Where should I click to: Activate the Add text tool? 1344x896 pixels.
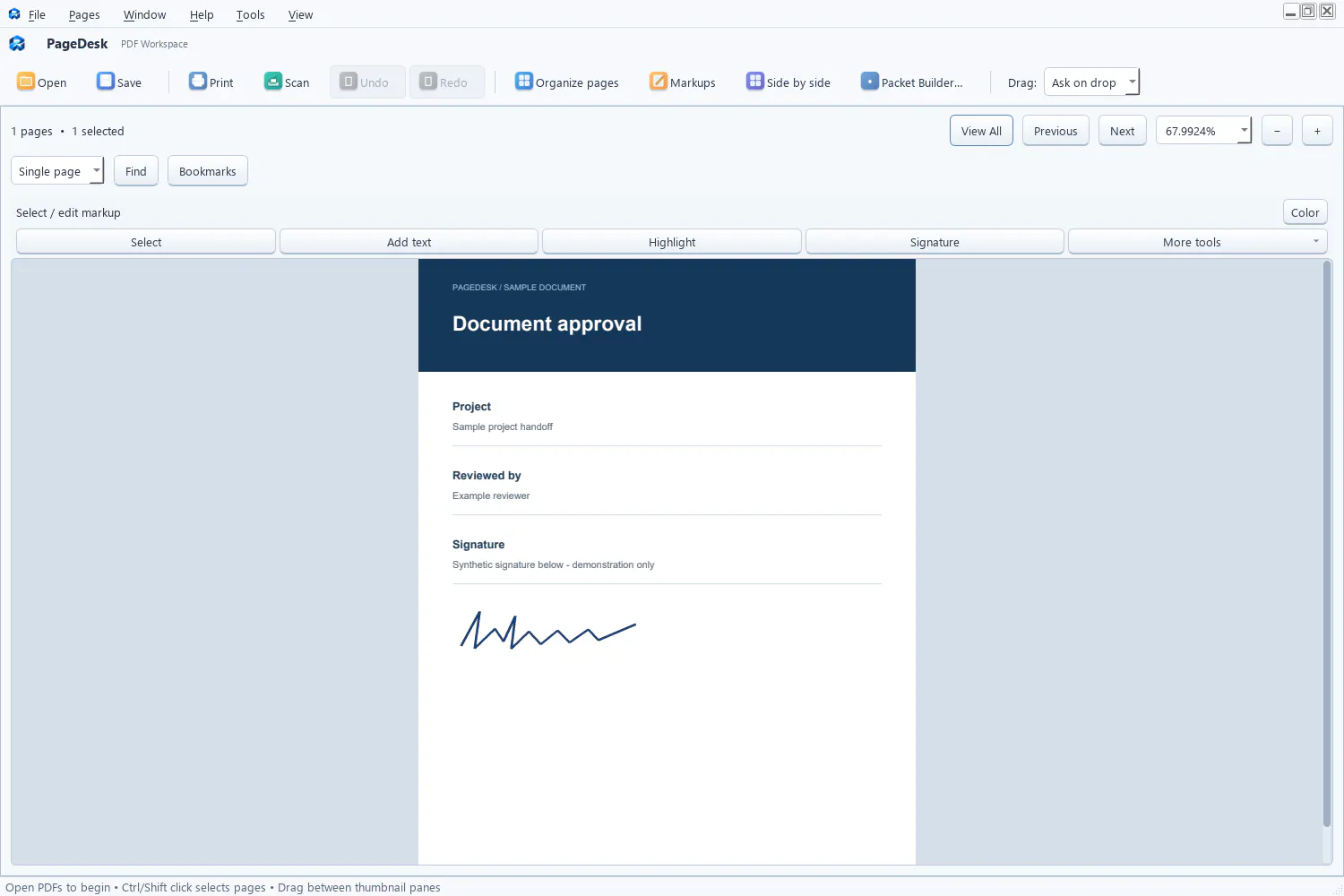coord(409,242)
